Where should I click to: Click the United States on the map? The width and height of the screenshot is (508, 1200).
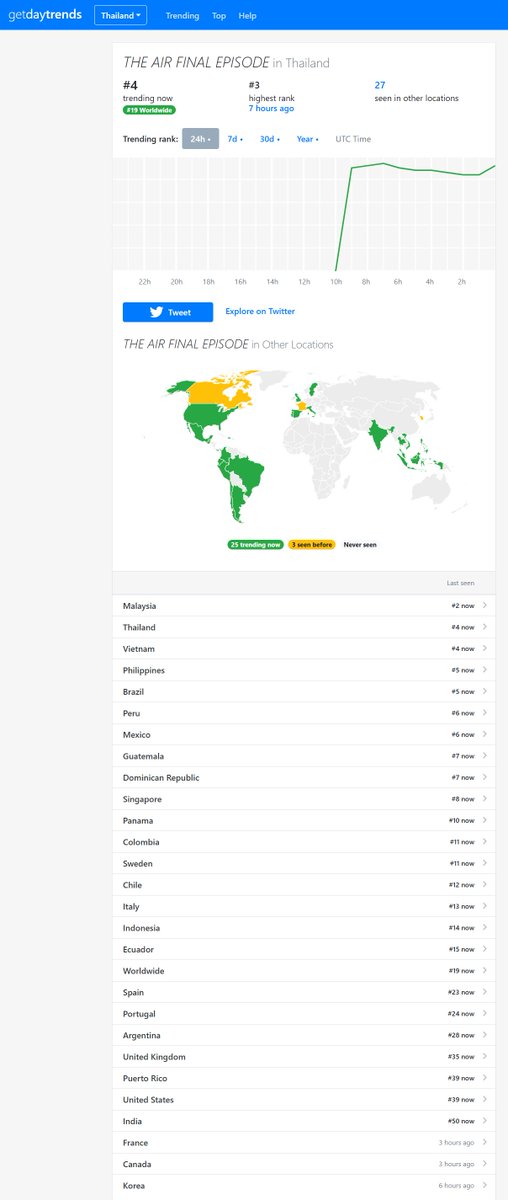click(x=208, y=414)
